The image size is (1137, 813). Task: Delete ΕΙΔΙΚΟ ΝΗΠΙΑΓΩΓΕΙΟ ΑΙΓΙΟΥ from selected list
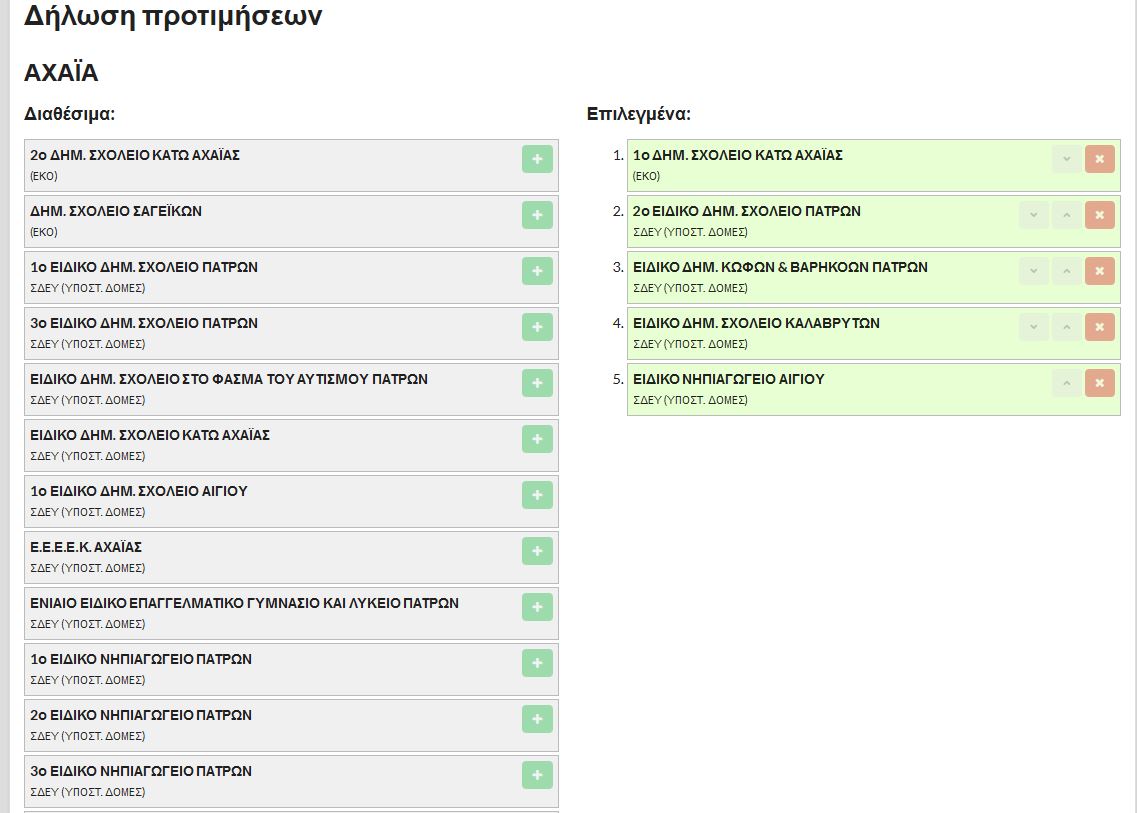click(x=1099, y=383)
